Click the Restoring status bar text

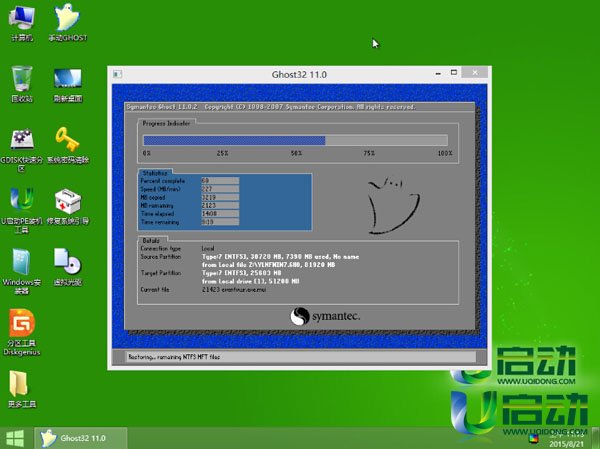(174, 357)
